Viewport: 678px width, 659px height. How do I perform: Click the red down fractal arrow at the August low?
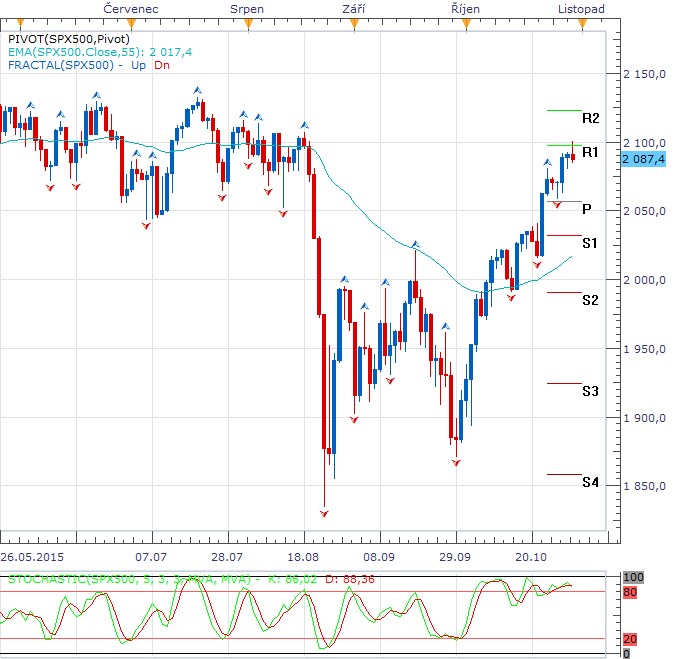click(323, 513)
